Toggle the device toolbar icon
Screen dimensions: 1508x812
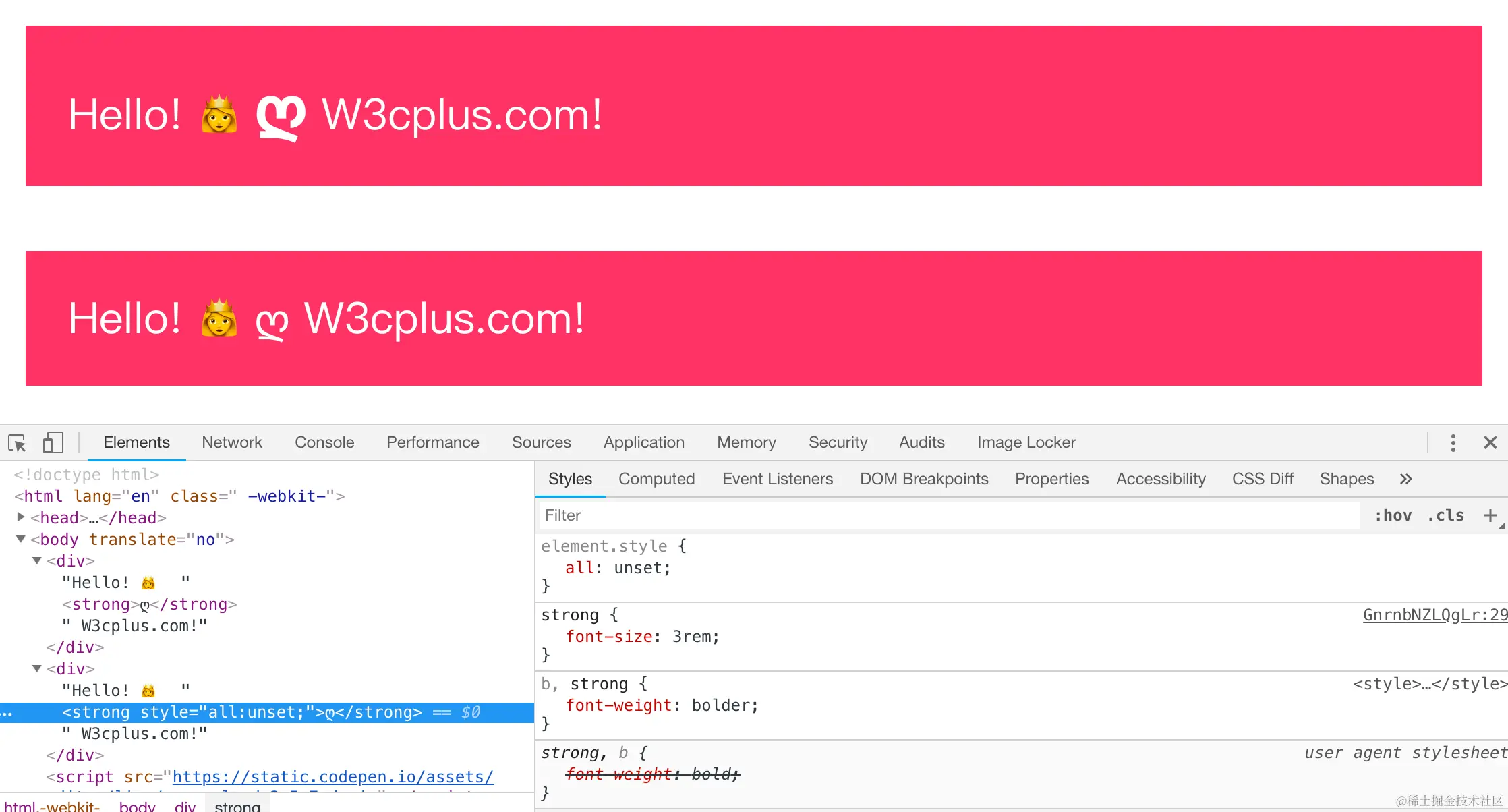coord(53,443)
